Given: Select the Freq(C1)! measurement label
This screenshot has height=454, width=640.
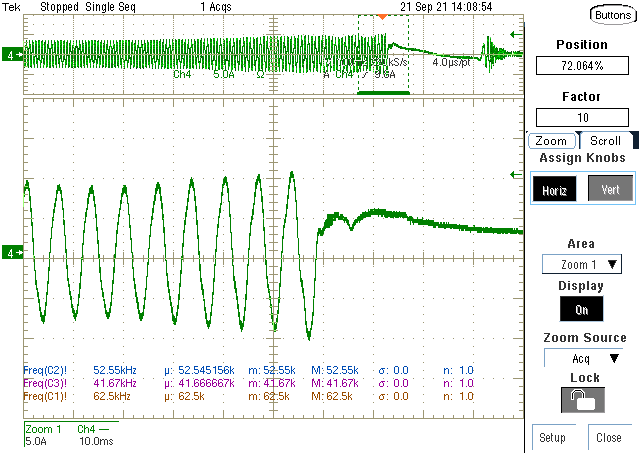Looking at the screenshot, I should click(x=45, y=396).
